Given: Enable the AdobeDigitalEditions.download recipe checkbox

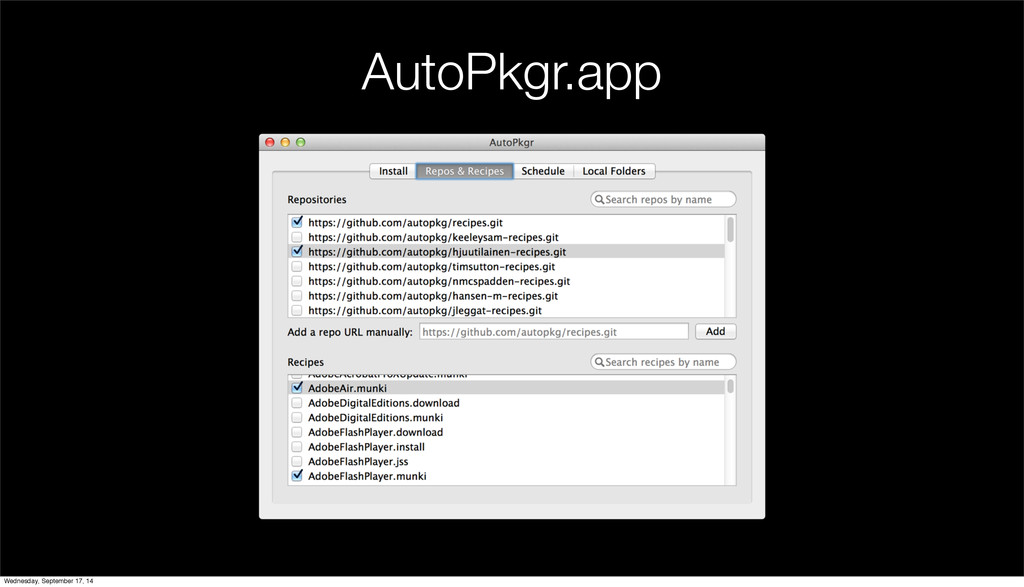Looking at the screenshot, I should point(297,403).
